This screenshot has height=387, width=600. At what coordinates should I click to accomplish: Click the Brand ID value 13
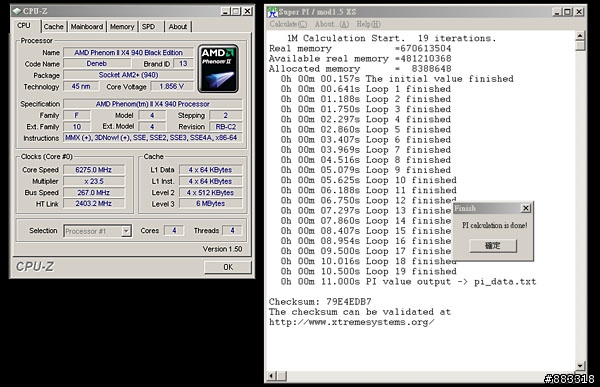click(x=183, y=64)
